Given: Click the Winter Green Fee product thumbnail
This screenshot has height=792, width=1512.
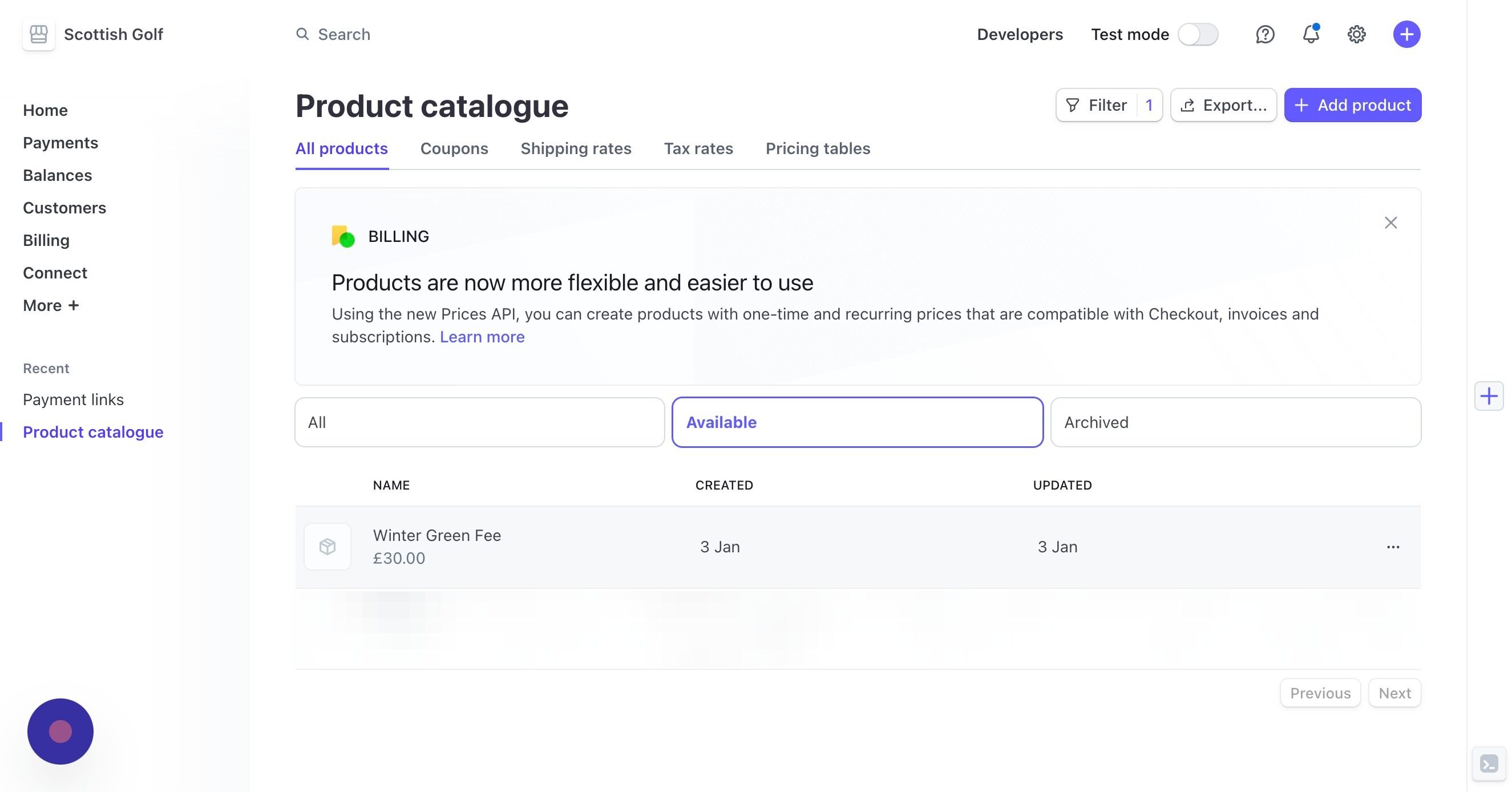Looking at the screenshot, I should pos(328,547).
